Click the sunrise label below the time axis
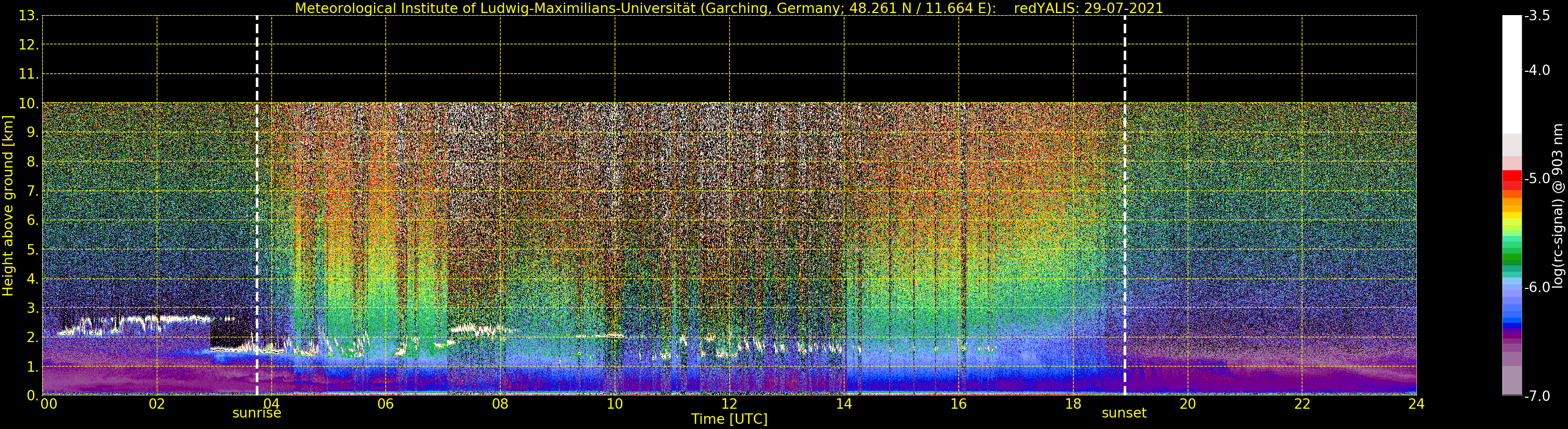 pos(256,413)
